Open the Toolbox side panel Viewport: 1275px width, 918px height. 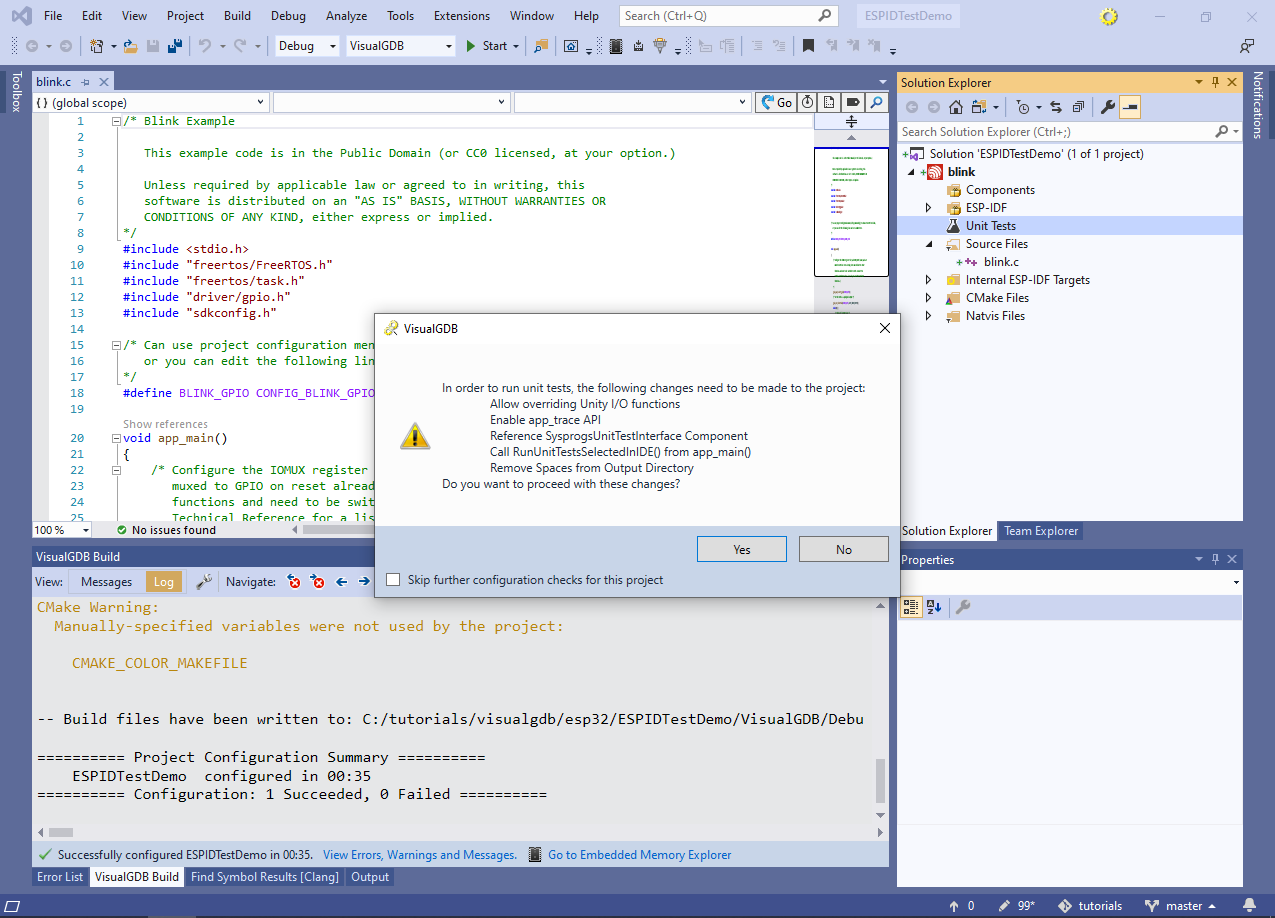(16, 91)
